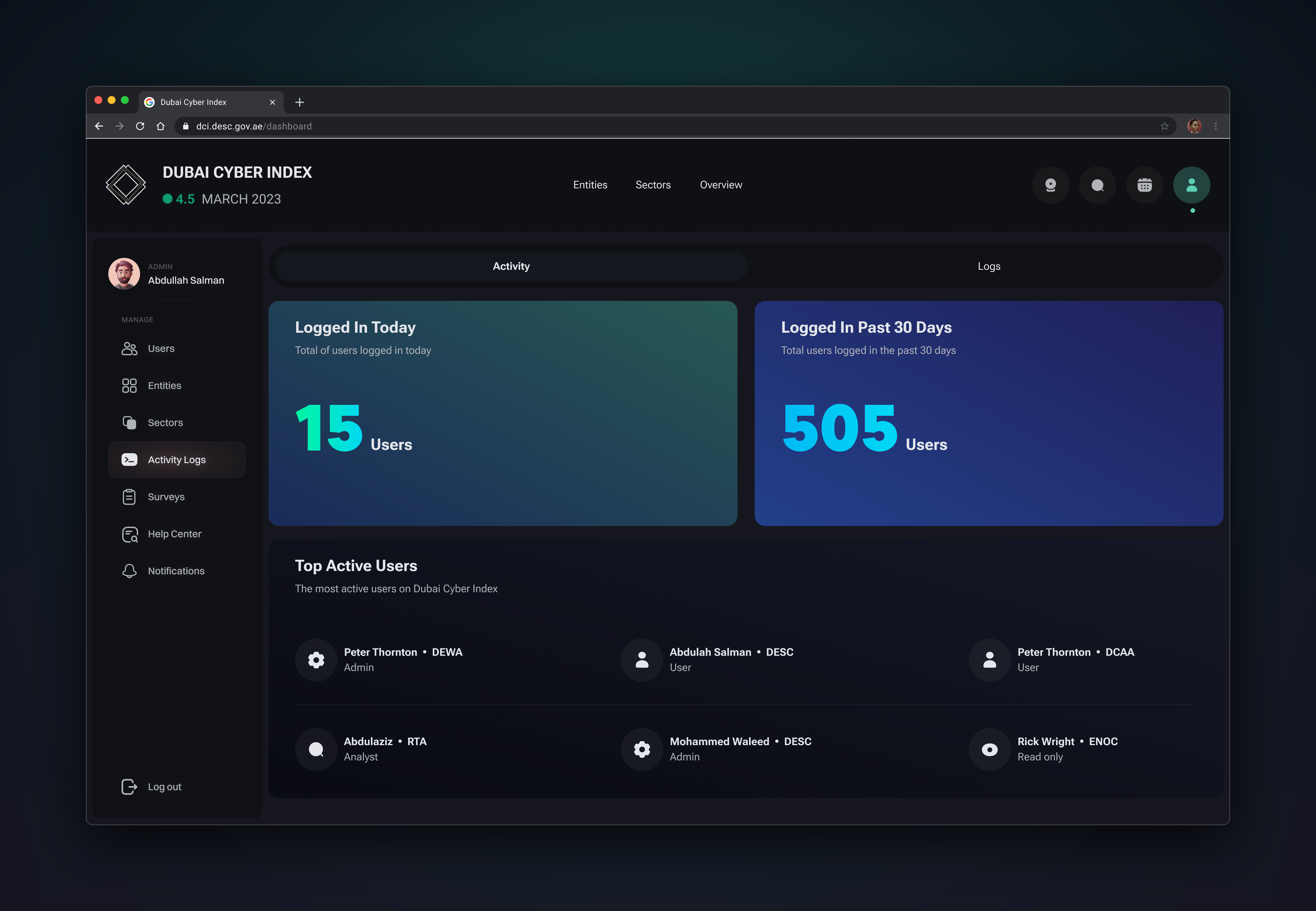The width and height of the screenshot is (1316, 911).
Task: Click the "MARCH 2023" date text
Action: (x=242, y=199)
